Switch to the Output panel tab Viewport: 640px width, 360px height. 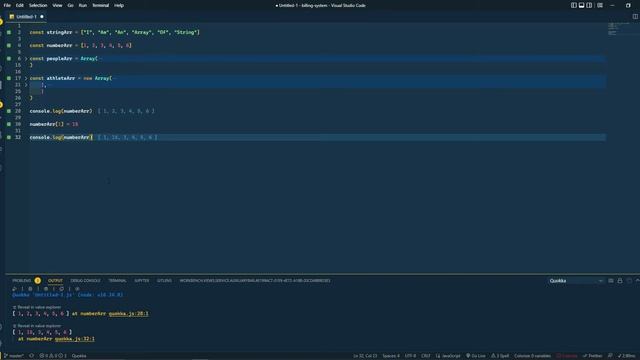coord(55,281)
